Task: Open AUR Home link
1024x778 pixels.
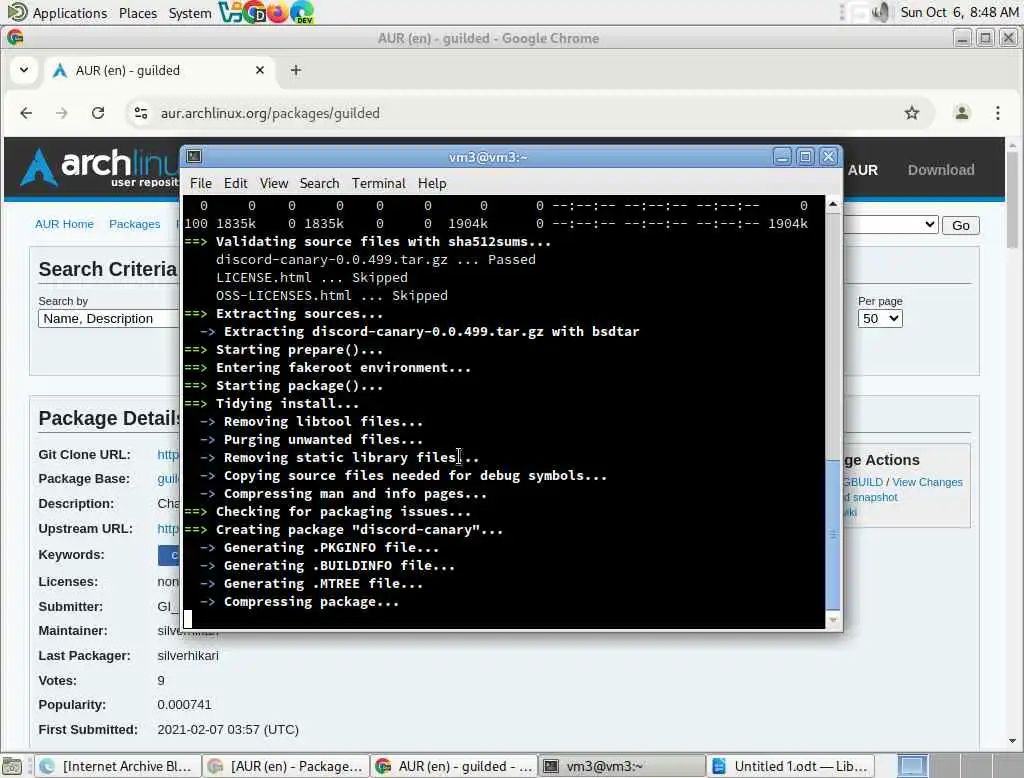Action: [x=64, y=224]
